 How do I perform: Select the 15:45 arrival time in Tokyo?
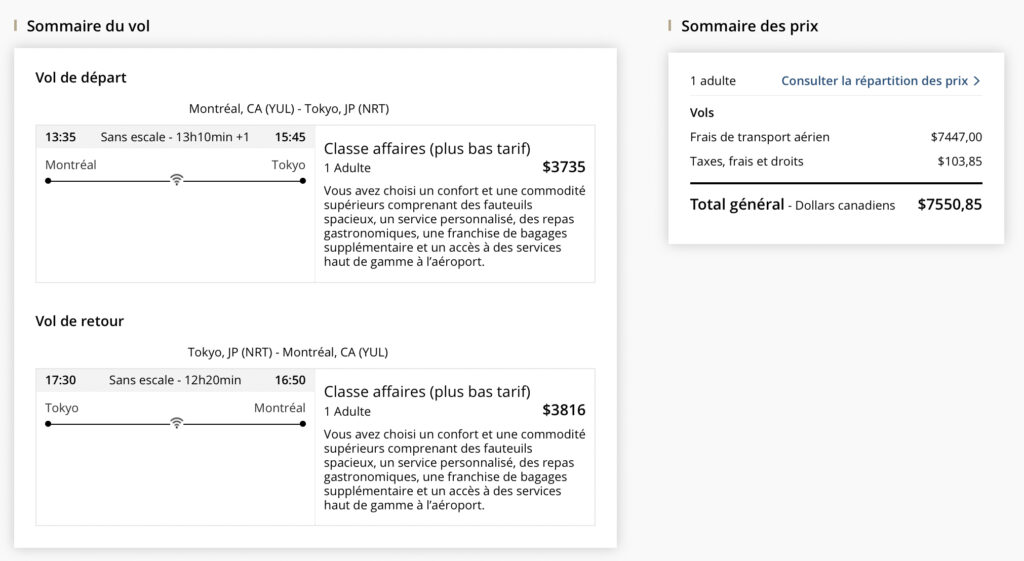click(290, 137)
